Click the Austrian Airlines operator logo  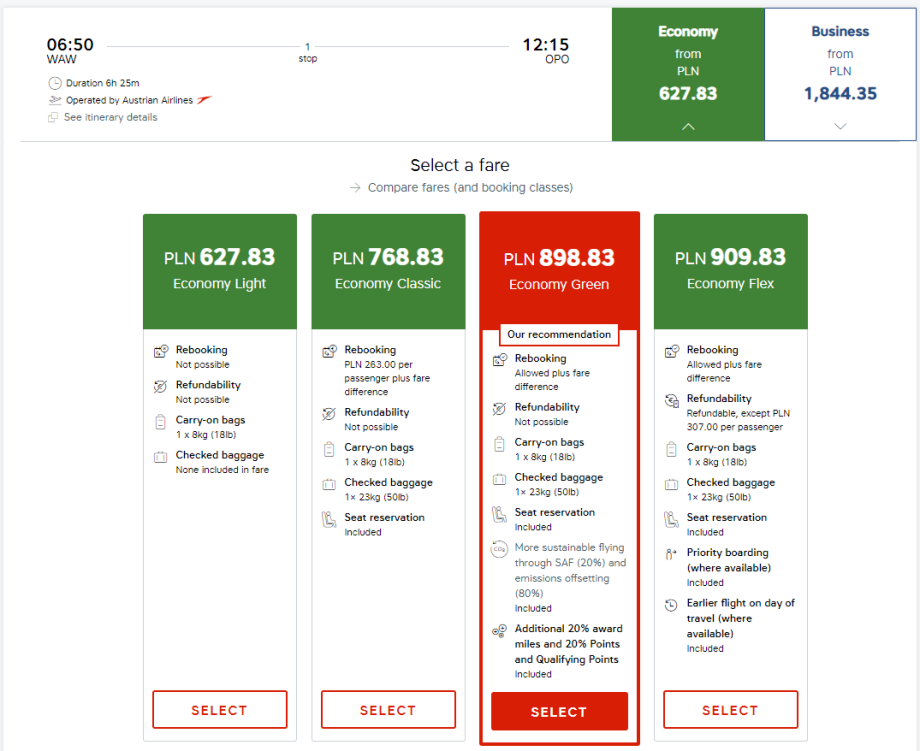pos(204,100)
